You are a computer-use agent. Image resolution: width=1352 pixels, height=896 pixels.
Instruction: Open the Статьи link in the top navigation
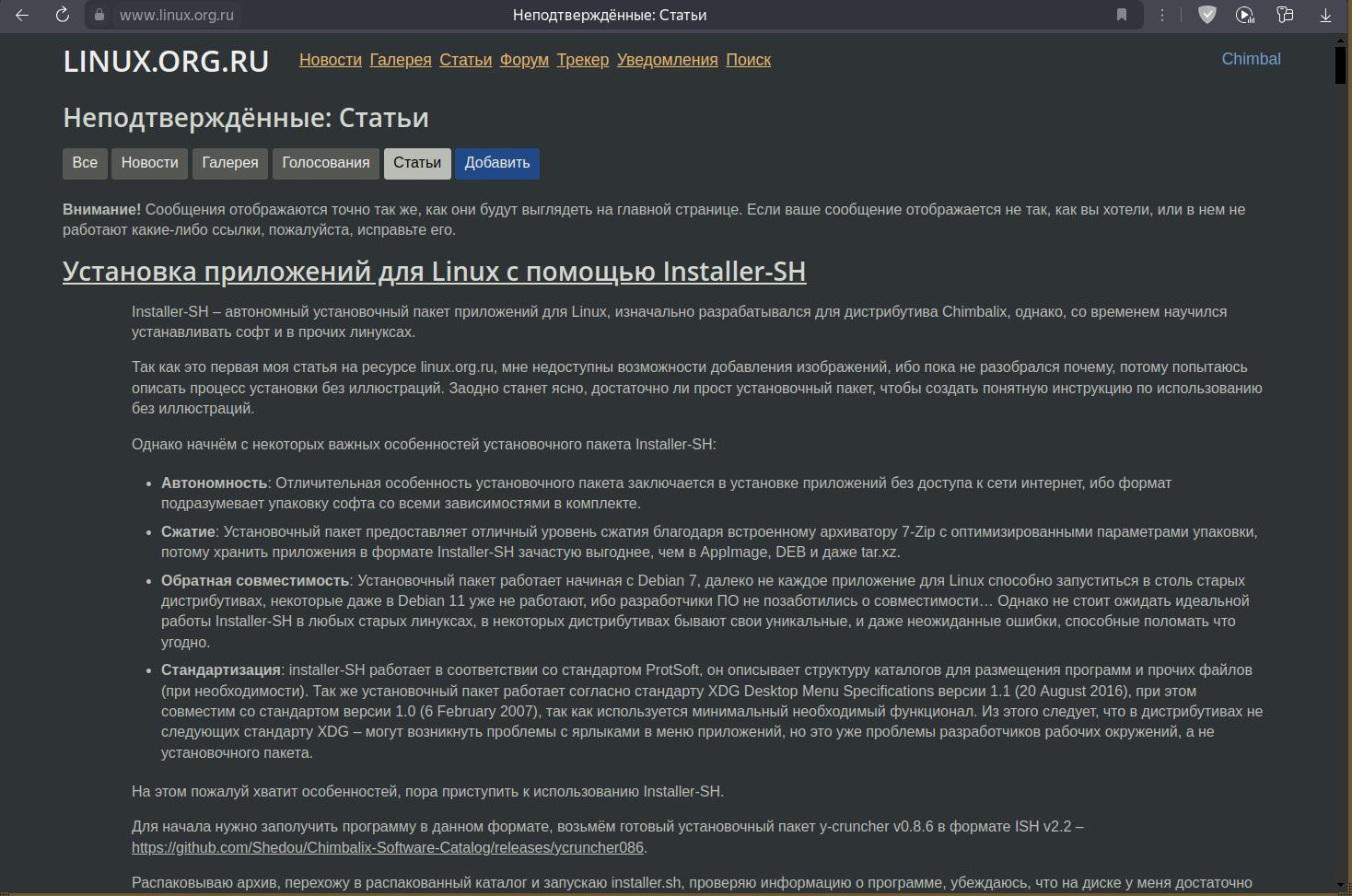(x=465, y=60)
